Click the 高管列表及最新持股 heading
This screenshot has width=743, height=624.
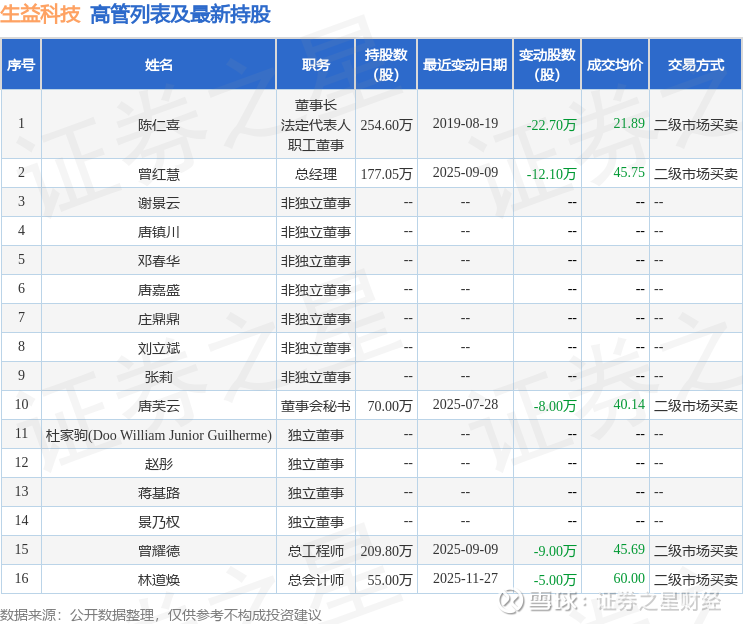(180, 15)
